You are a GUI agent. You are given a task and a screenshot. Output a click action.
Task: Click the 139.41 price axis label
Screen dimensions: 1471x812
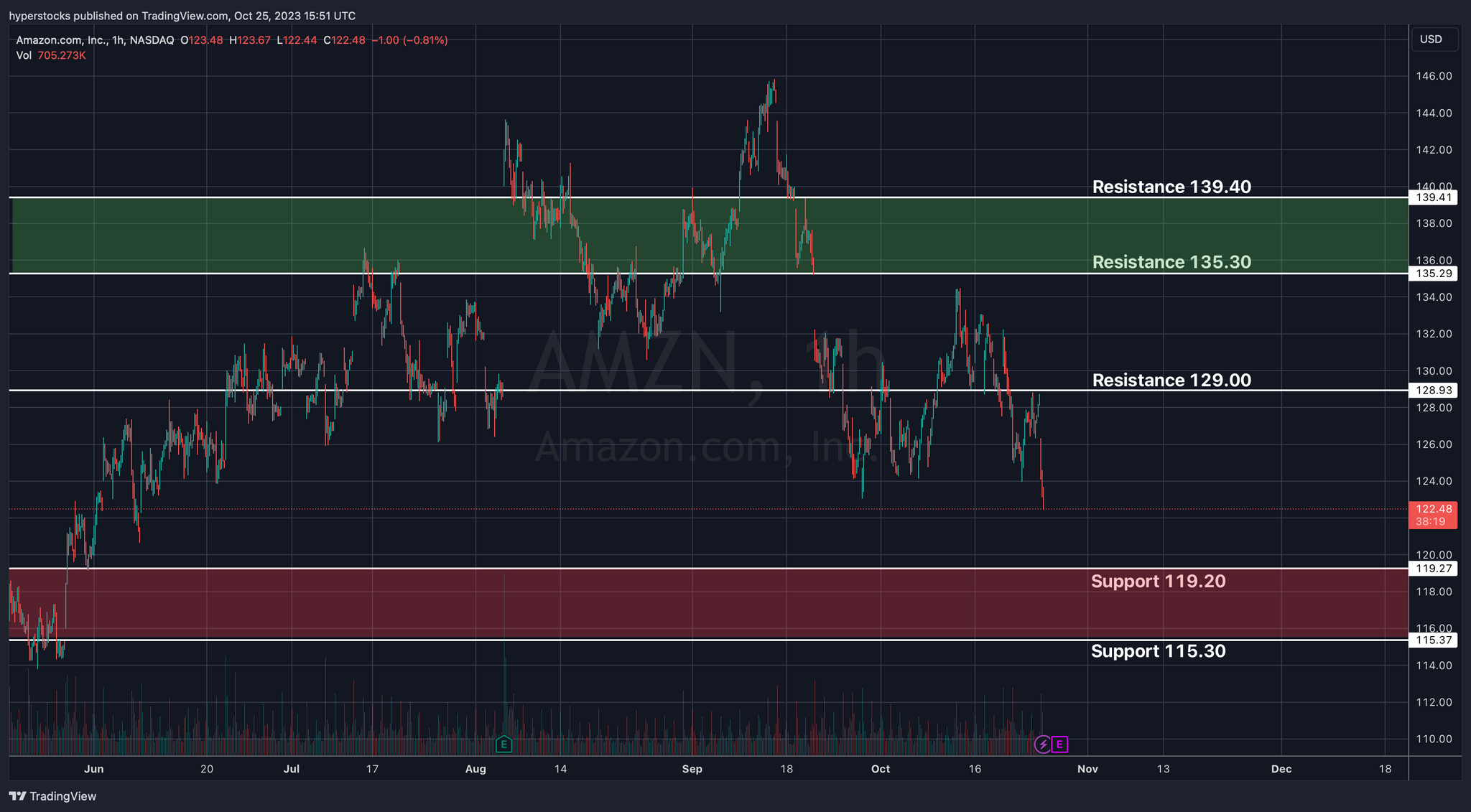click(1432, 197)
